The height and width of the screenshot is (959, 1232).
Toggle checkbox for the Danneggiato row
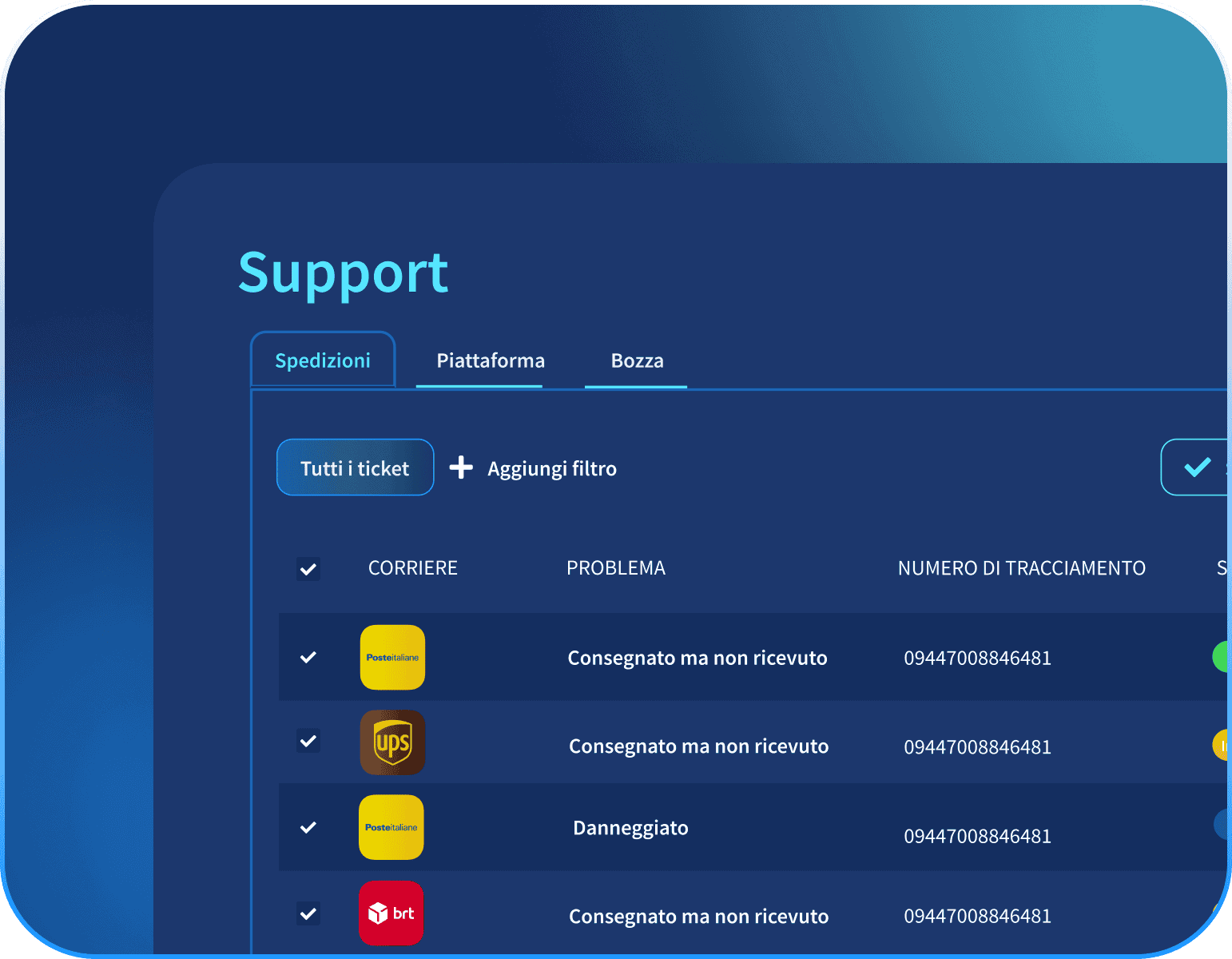click(x=308, y=827)
